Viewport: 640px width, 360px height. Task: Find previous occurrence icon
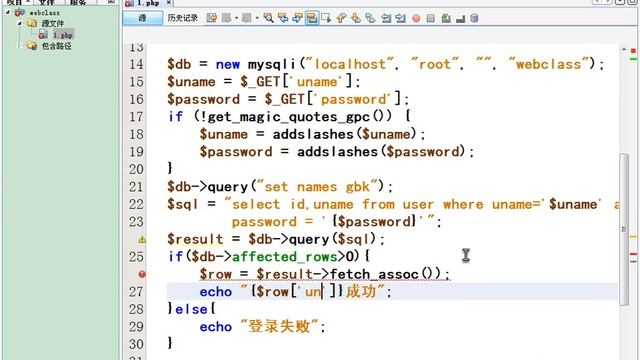click(x=282, y=18)
